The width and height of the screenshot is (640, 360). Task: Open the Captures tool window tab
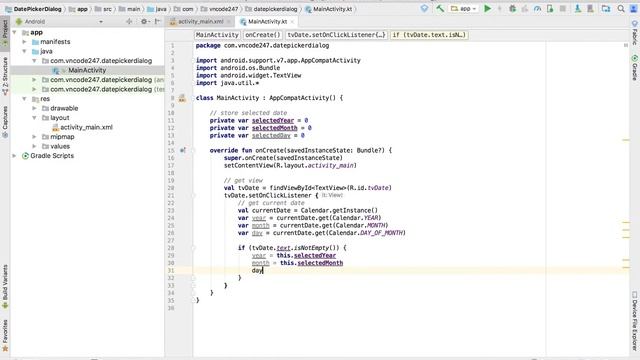5,121
